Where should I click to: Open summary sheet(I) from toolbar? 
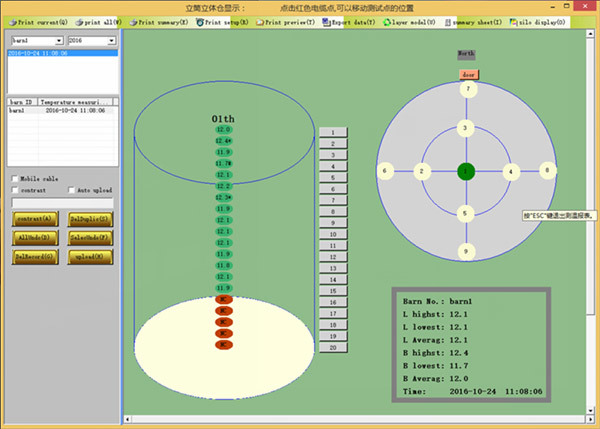tap(473, 22)
